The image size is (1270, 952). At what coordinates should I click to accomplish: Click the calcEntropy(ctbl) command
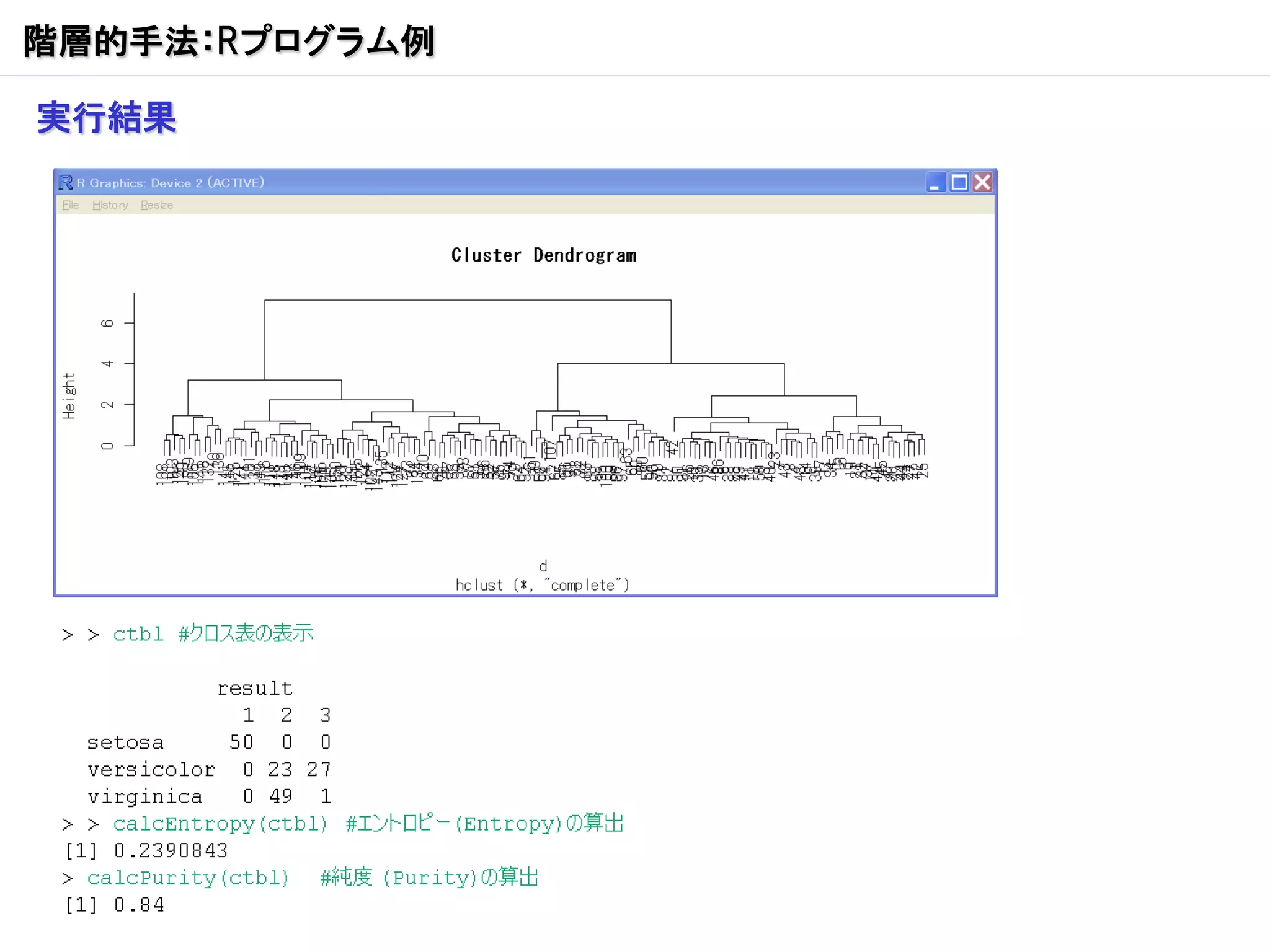pos(220,824)
